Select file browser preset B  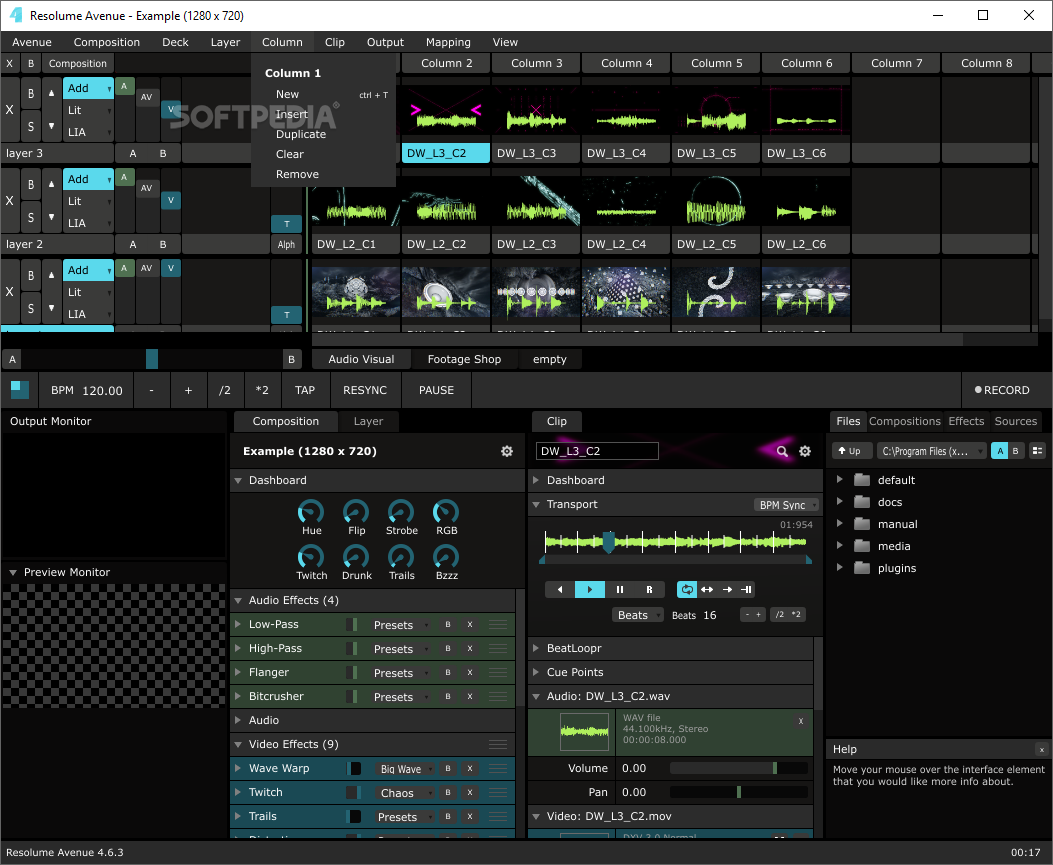[1015, 451]
